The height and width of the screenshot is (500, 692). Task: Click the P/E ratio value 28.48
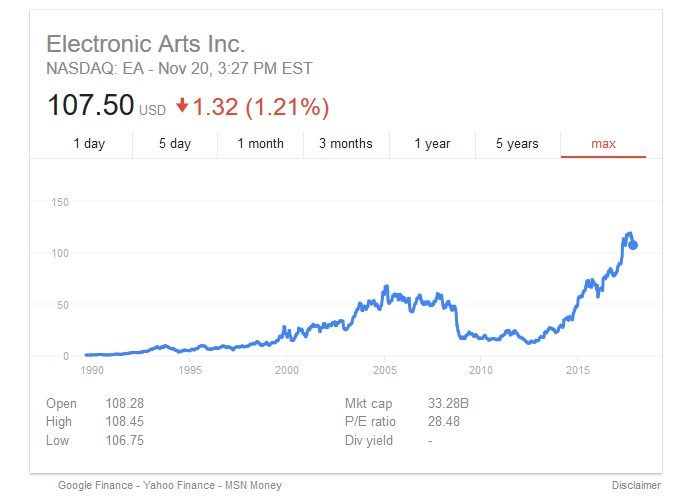tap(443, 422)
